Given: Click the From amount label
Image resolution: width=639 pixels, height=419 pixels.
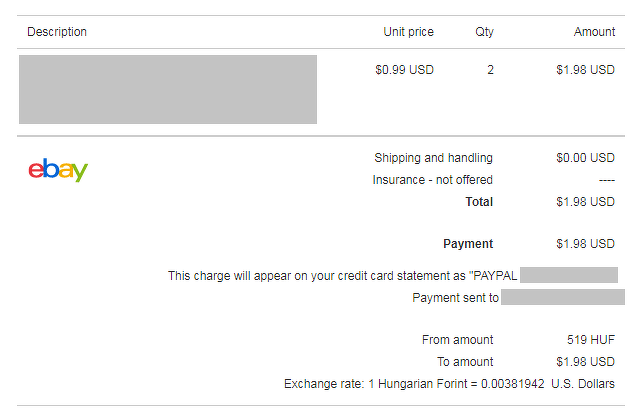Looking at the screenshot, I should click(457, 340).
